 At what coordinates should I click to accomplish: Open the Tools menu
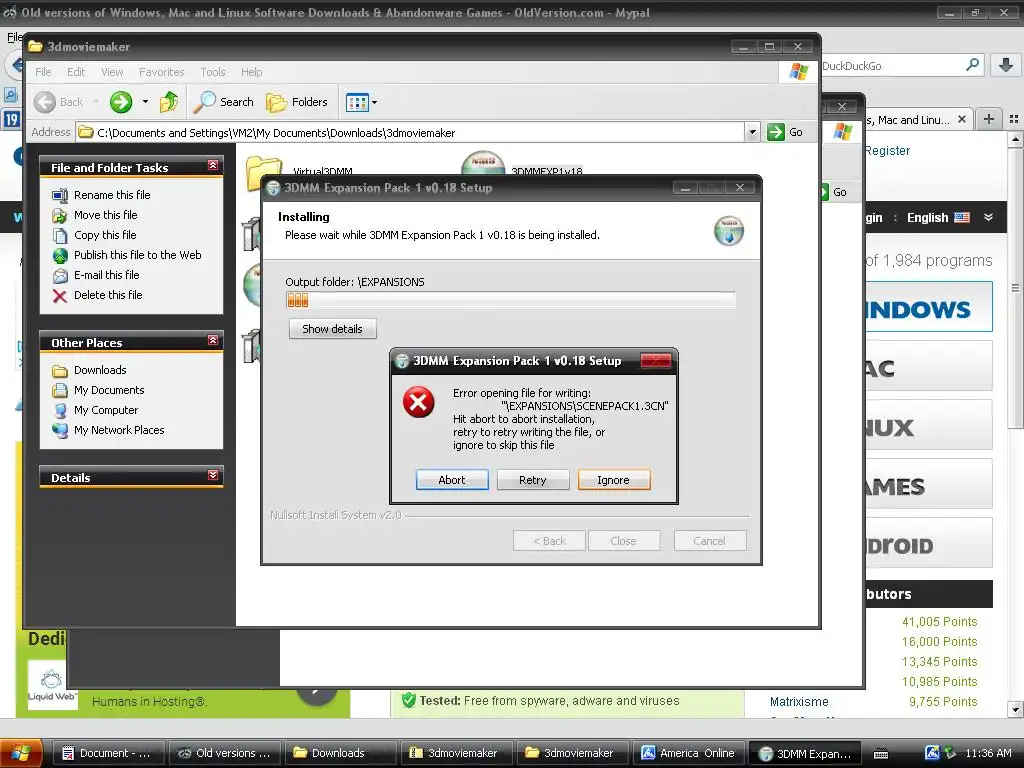tap(213, 72)
